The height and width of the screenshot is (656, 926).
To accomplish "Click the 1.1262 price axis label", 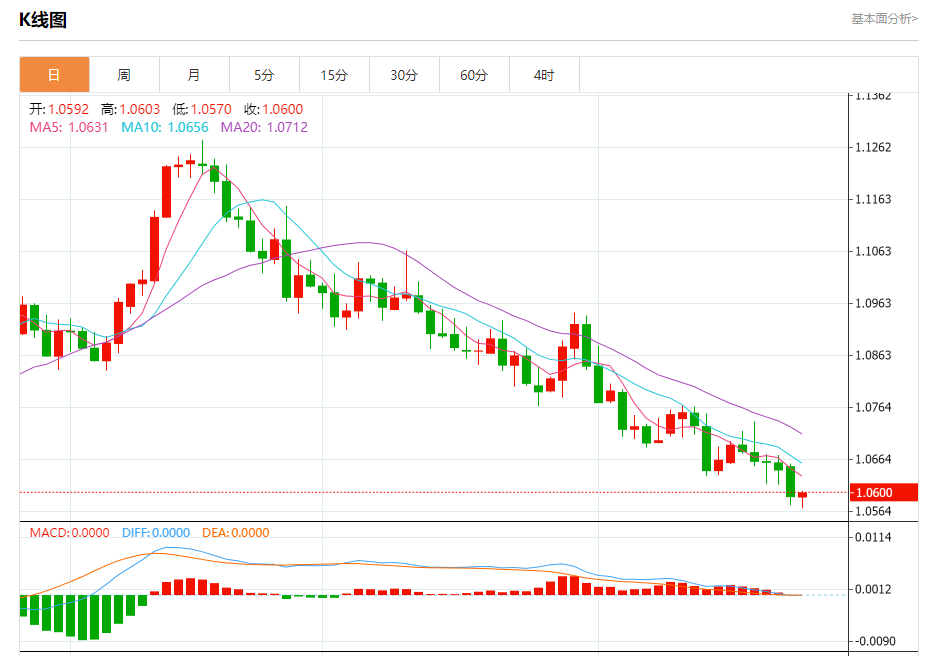I will 873,147.
